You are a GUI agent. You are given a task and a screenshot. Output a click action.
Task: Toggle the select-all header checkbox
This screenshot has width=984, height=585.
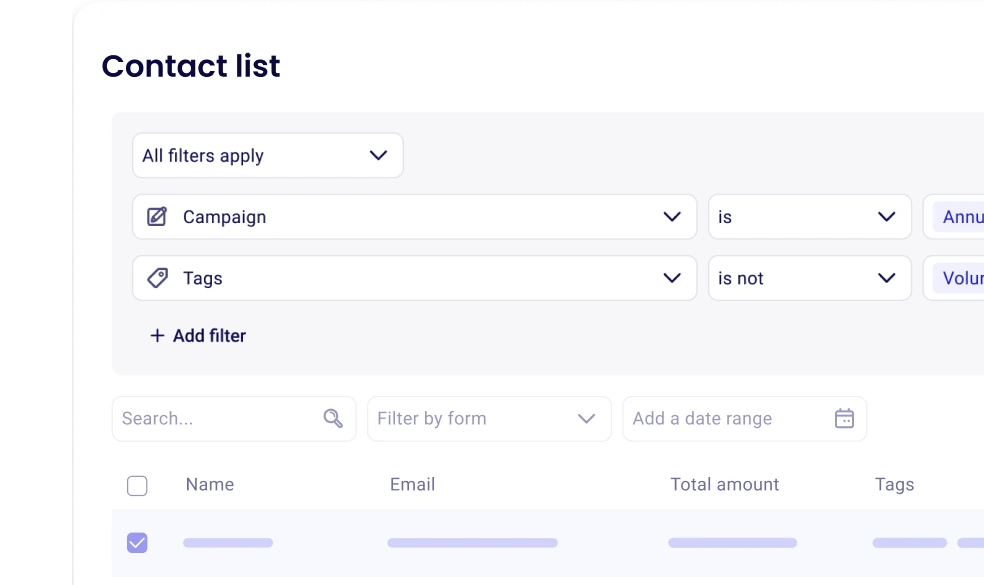point(137,486)
